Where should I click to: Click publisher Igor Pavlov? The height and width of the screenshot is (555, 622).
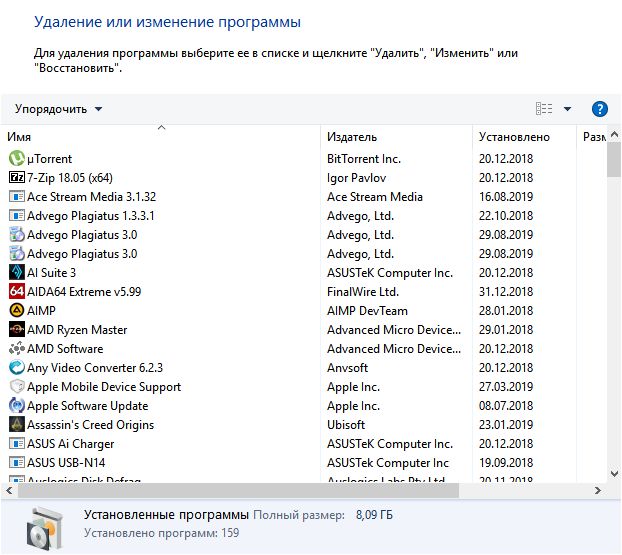(356, 178)
